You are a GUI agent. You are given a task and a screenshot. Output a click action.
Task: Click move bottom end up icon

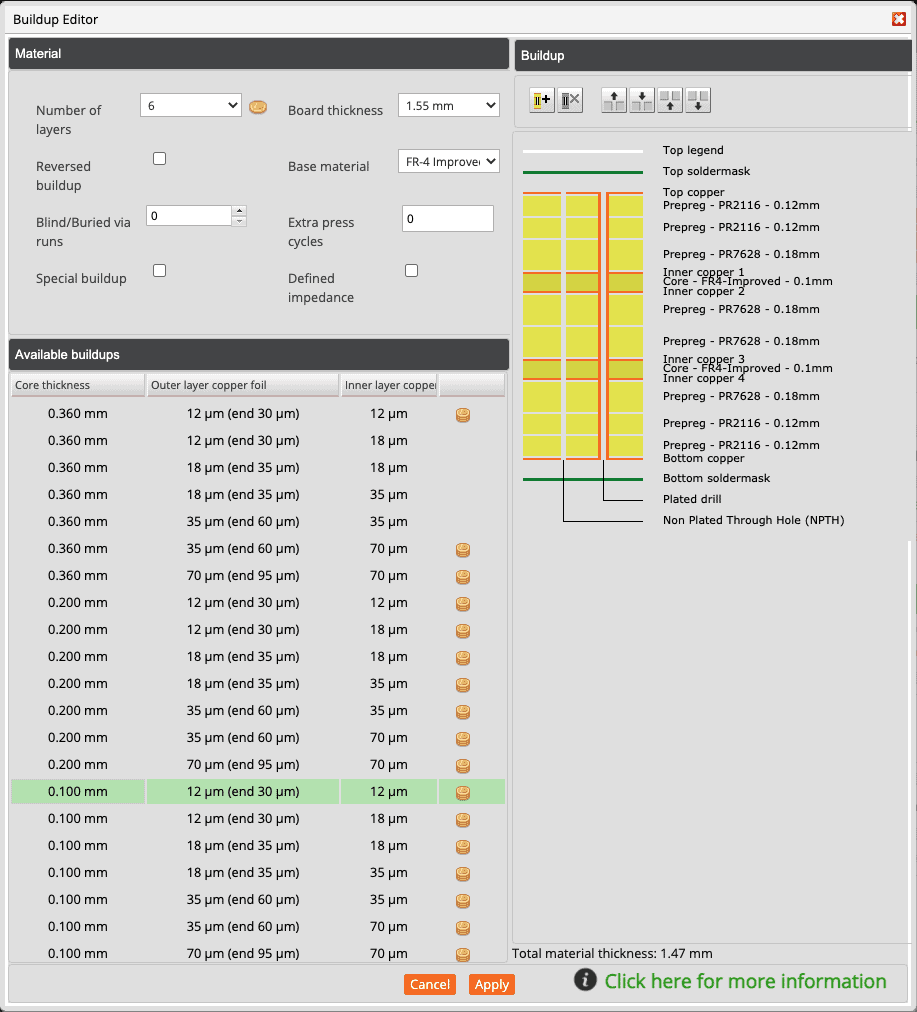click(x=670, y=101)
